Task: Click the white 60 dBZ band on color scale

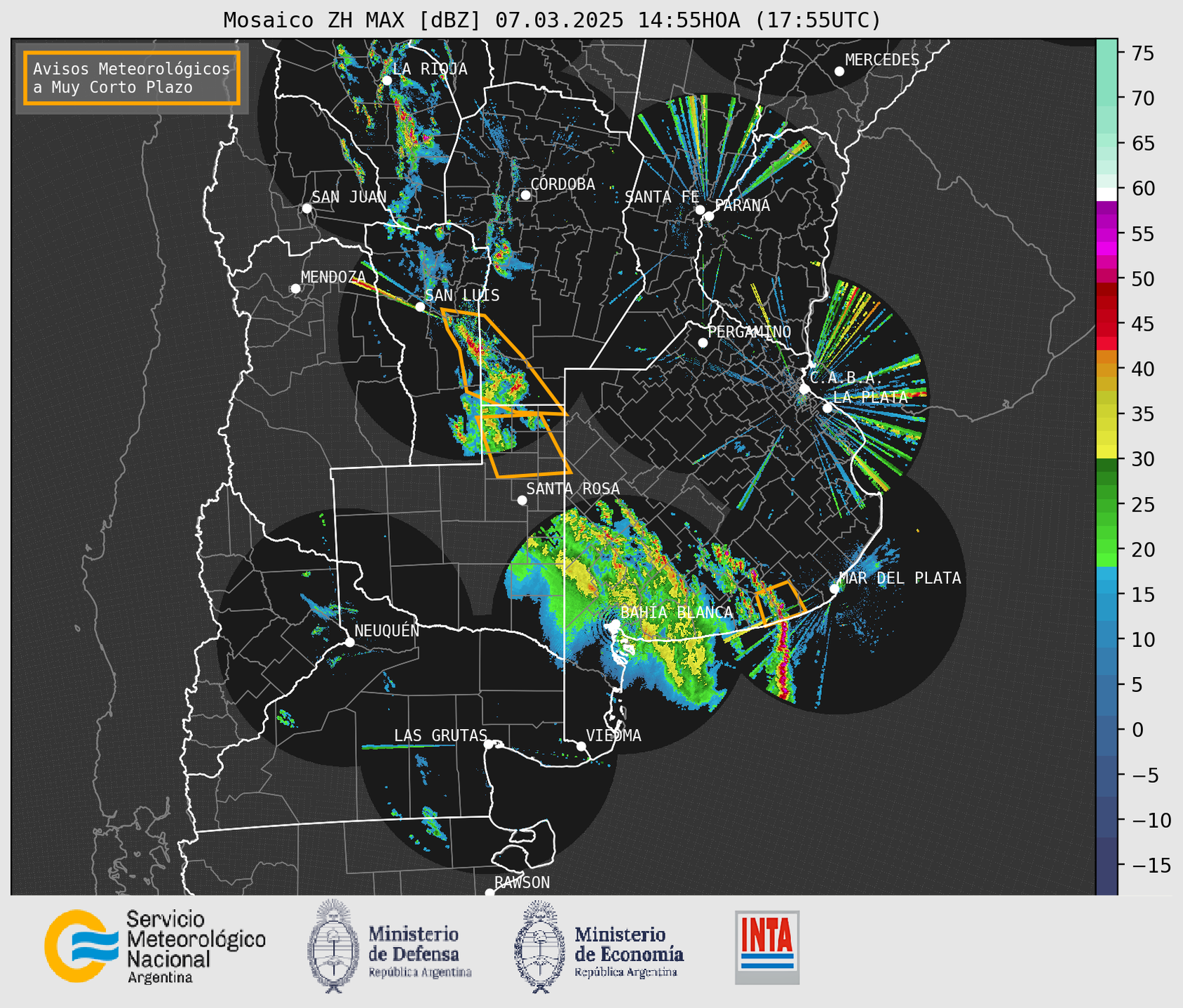Action: pyautogui.click(x=1107, y=193)
